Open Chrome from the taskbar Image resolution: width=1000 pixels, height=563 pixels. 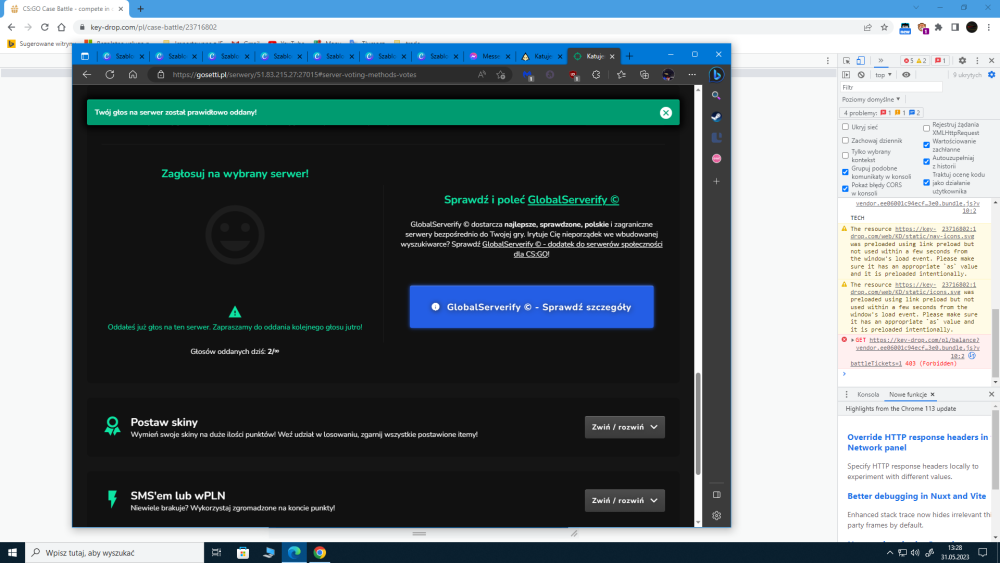click(x=320, y=553)
